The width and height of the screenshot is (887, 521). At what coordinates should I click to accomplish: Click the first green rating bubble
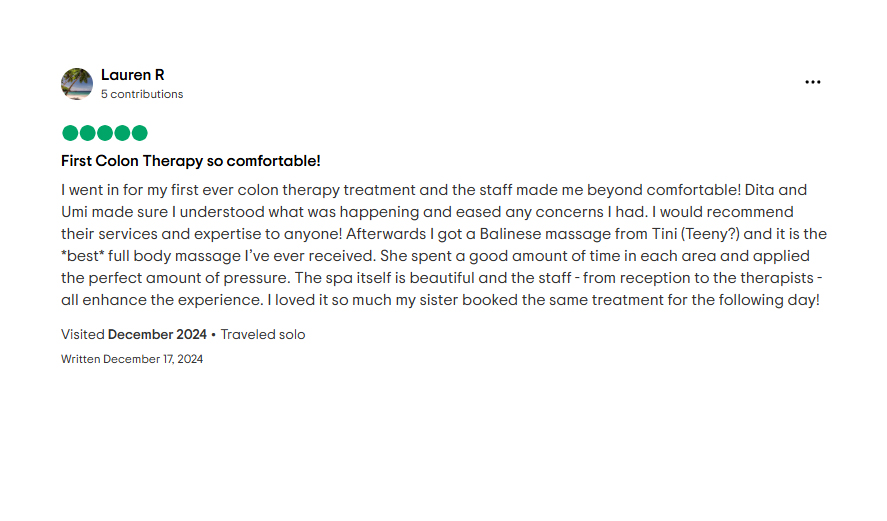click(x=70, y=133)
